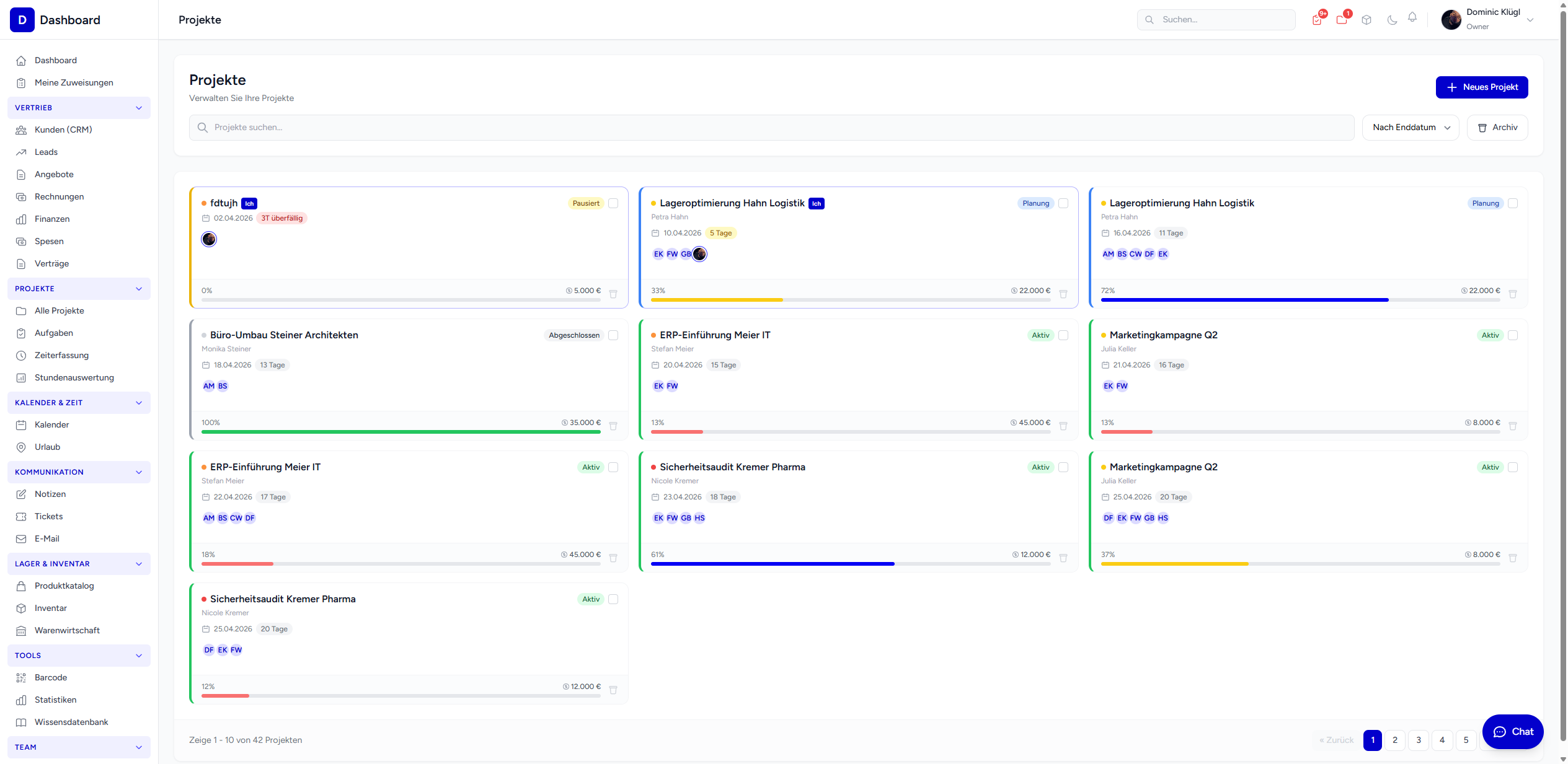Open the cube package icon in header

pos(1366,20)
